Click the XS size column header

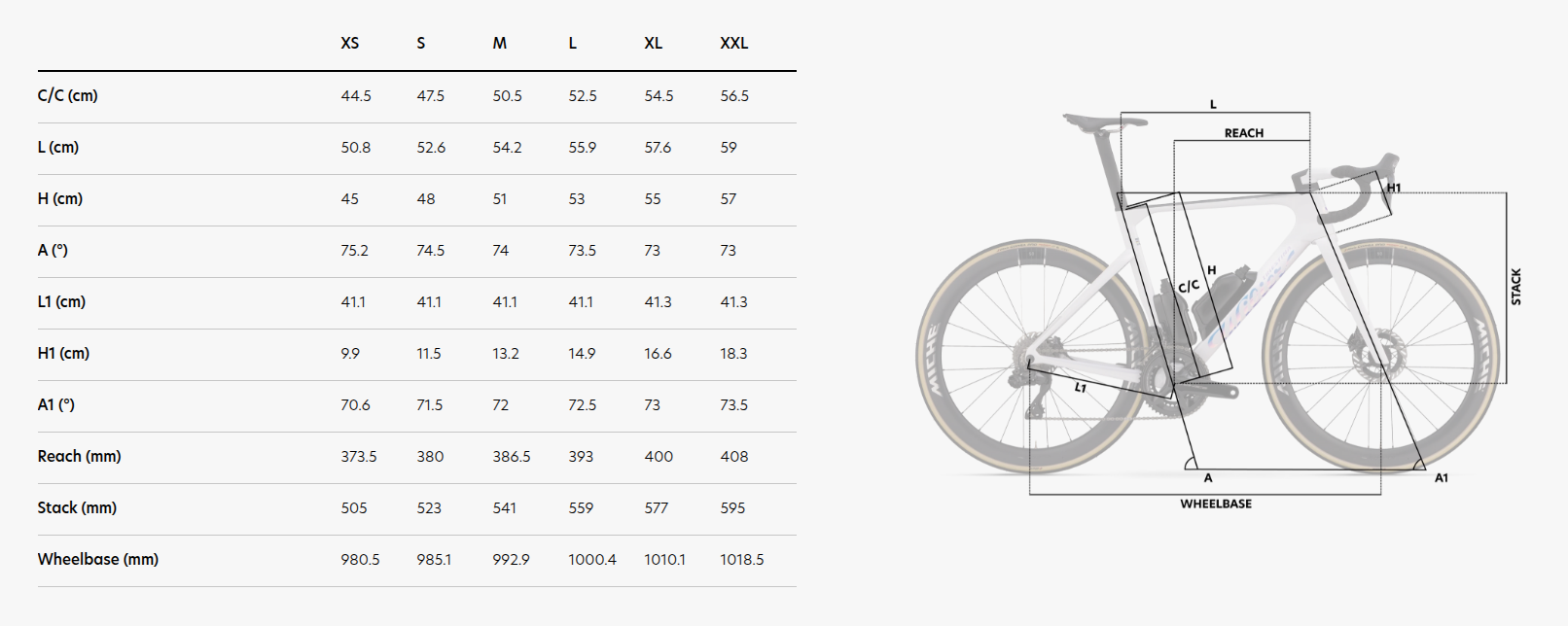coord(350,44)
